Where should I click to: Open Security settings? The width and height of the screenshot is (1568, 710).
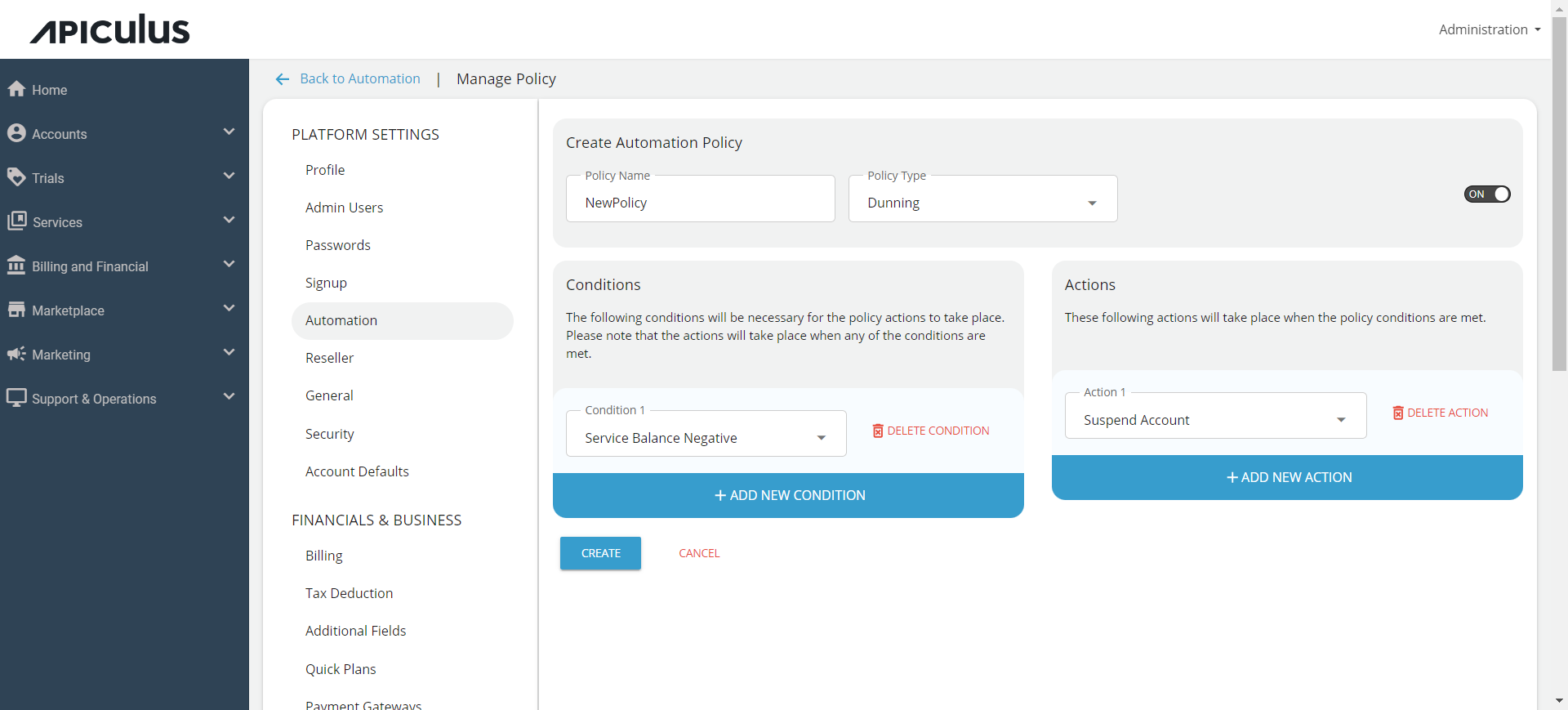[329, 434]
